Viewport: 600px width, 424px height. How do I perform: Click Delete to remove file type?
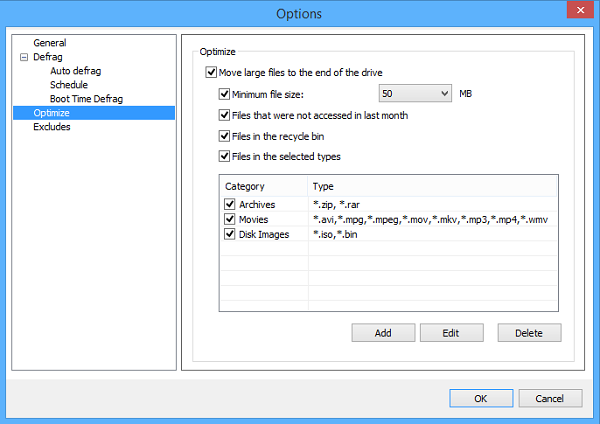(x=529, y=333)
